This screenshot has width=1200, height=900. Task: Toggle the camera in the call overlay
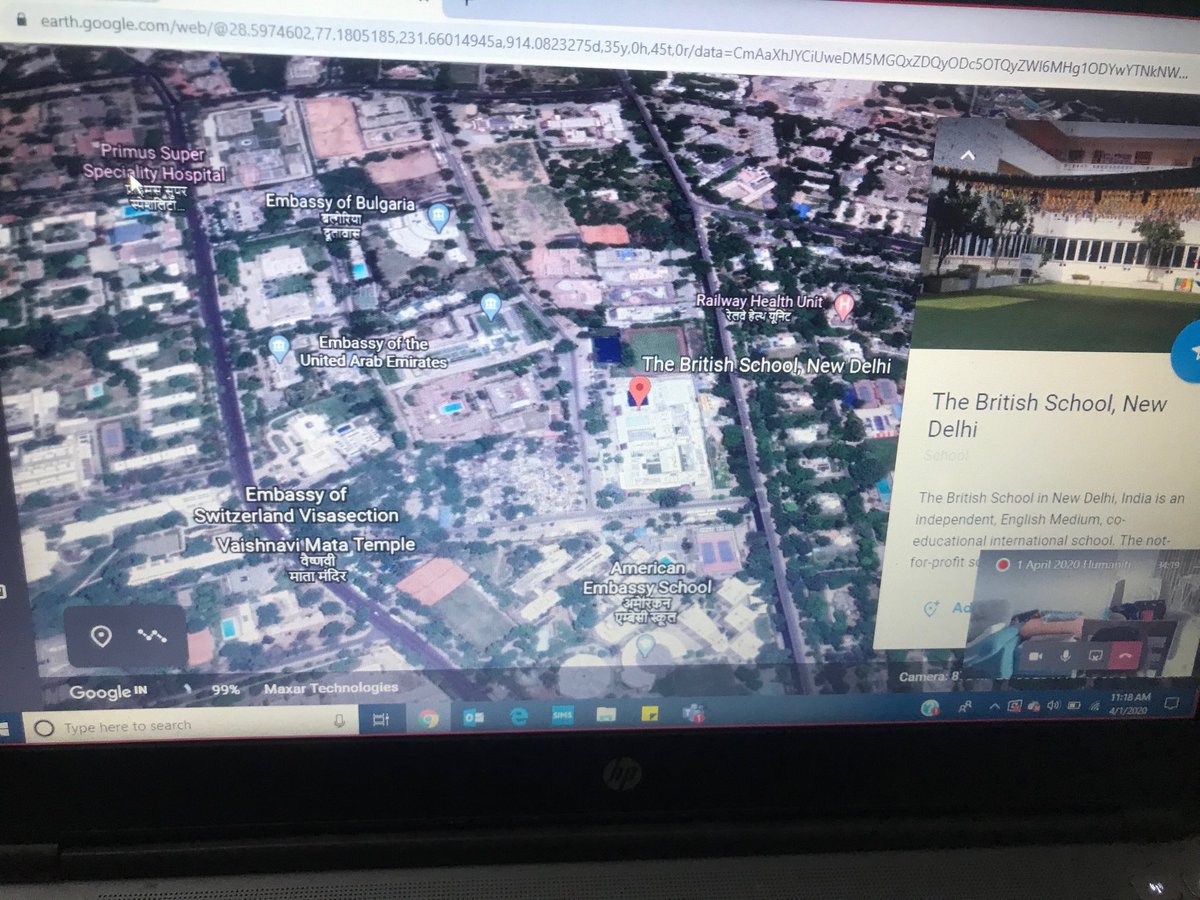click(1035, 656)
